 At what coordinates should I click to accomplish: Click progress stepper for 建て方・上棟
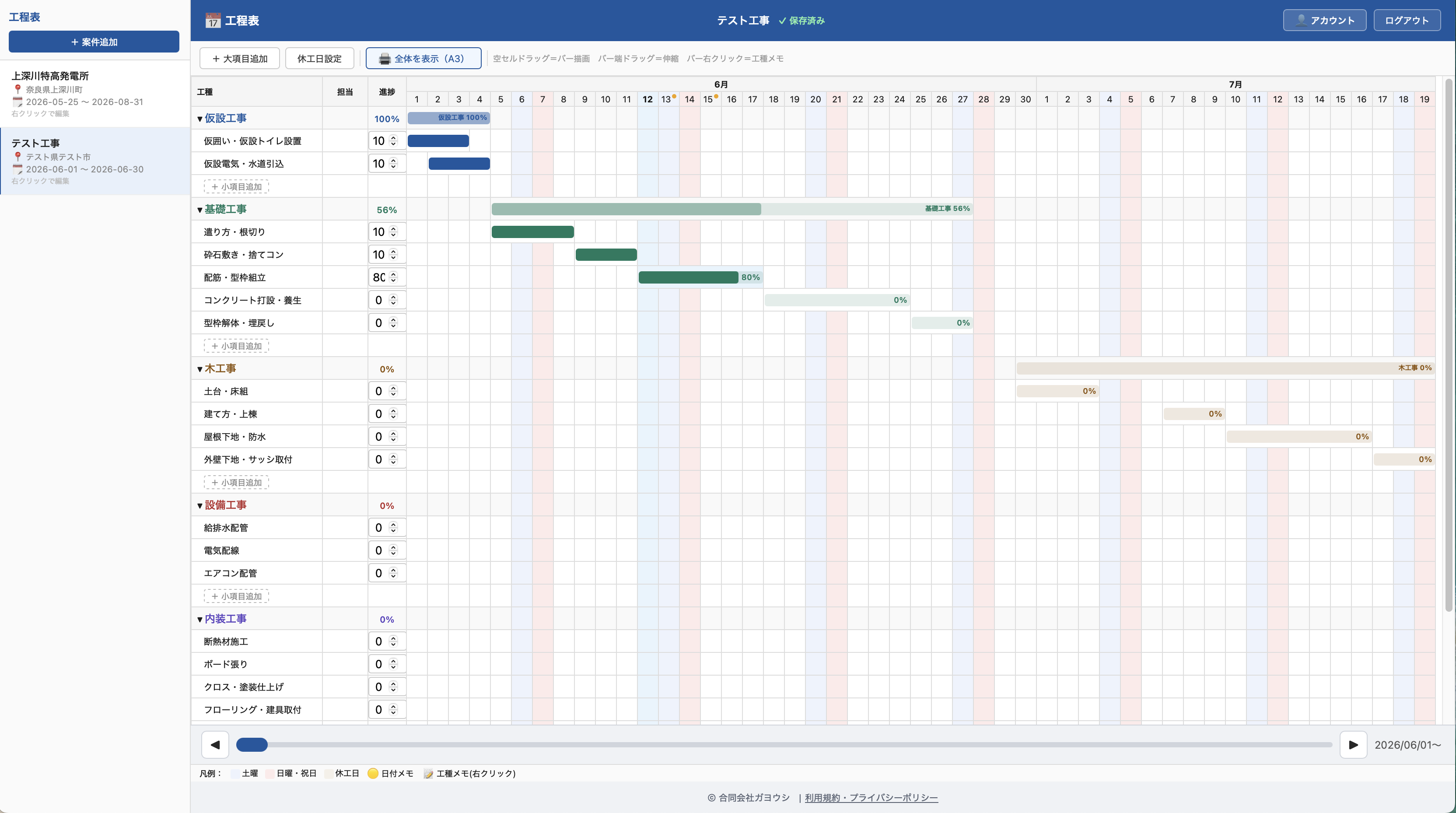[x=393, y=414]
